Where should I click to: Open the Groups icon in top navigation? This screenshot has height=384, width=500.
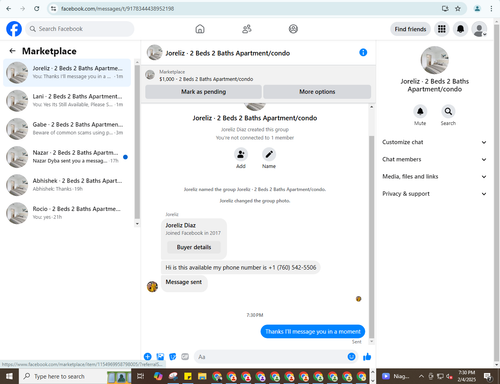(293, 29)
